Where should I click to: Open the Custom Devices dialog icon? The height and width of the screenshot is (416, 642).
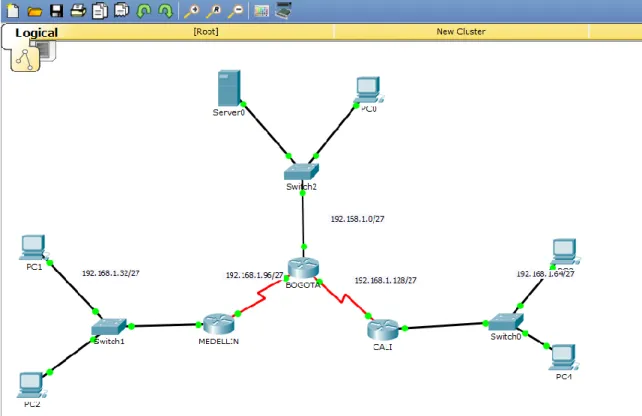(283, 11)
